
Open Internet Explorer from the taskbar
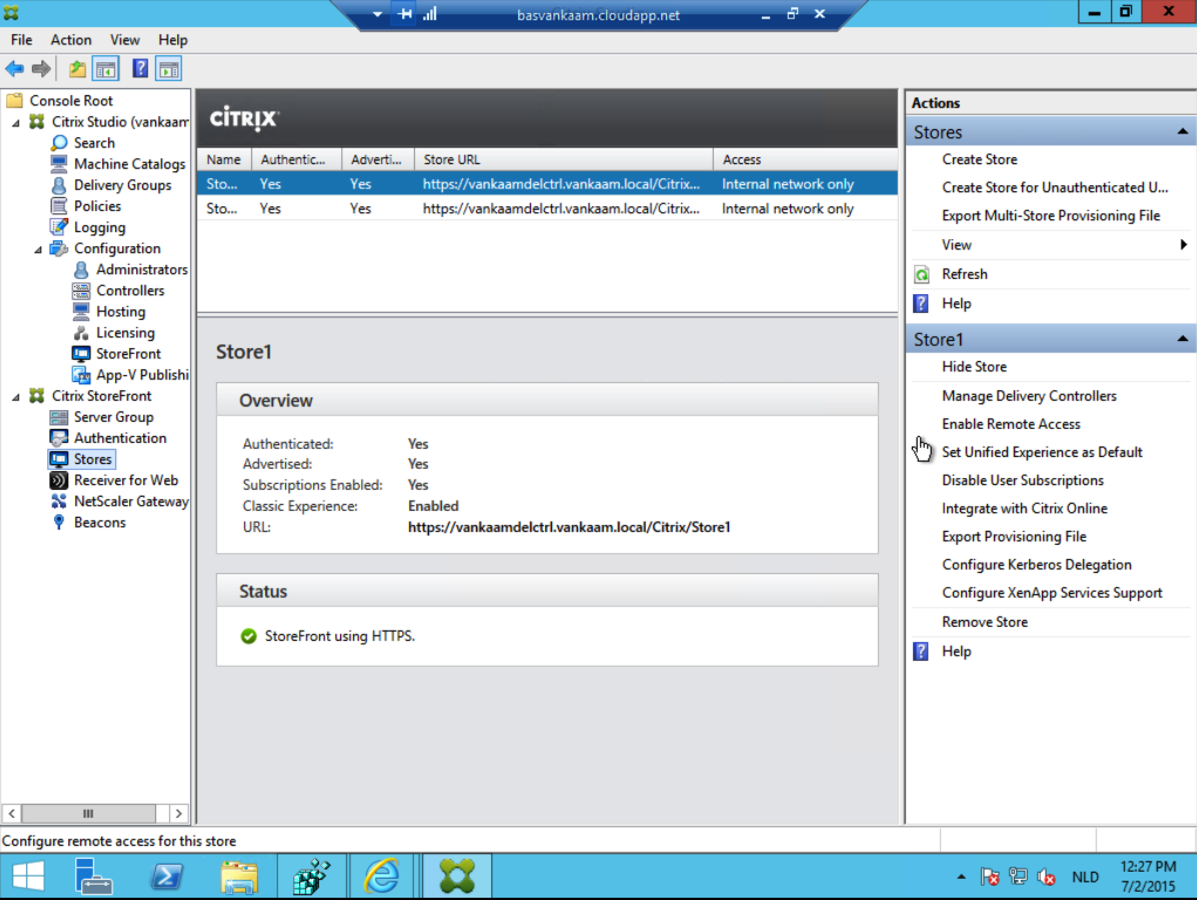(382, 876)
